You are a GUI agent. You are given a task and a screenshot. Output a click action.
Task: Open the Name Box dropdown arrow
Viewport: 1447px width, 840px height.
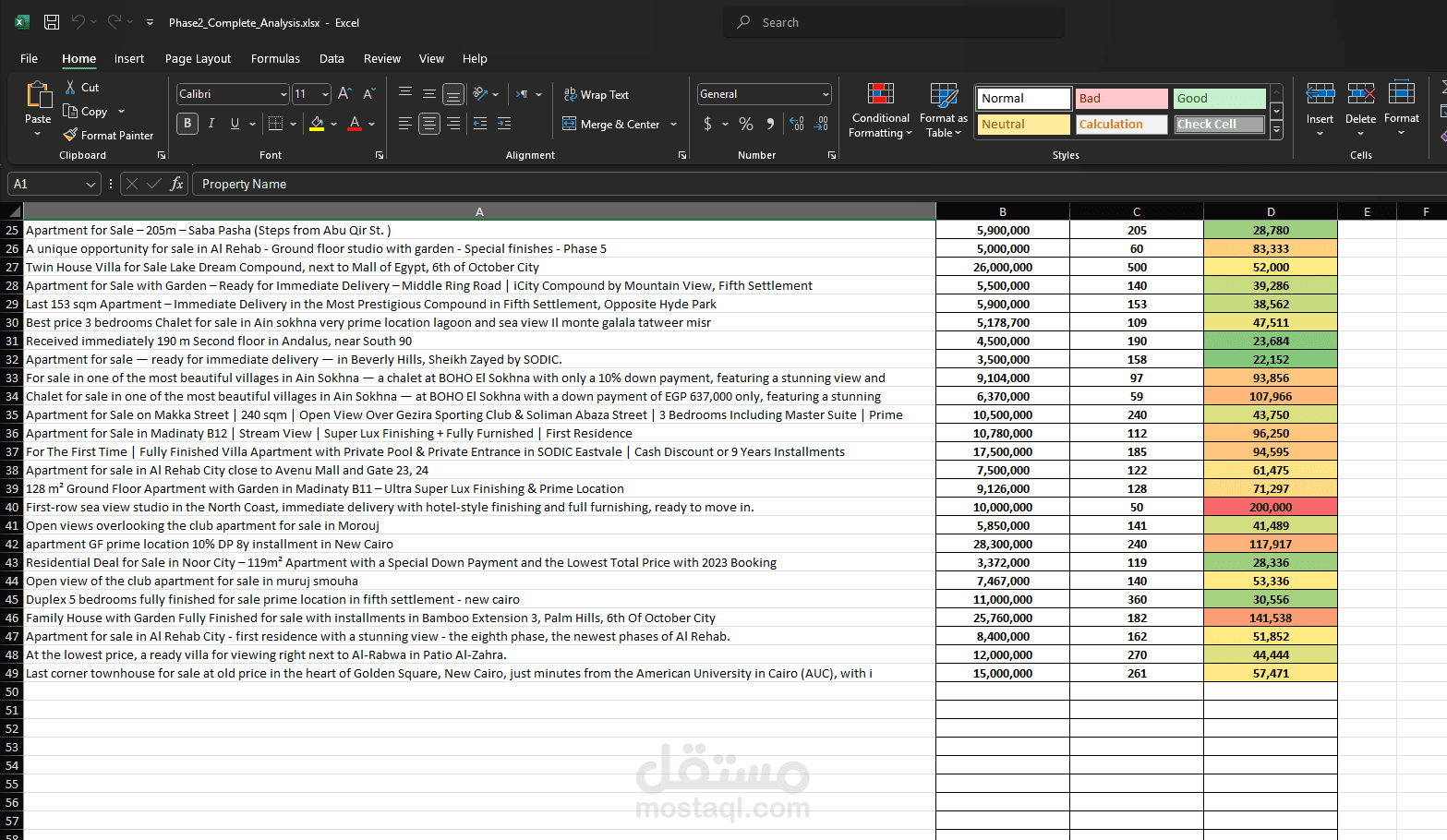coord(90,184)
